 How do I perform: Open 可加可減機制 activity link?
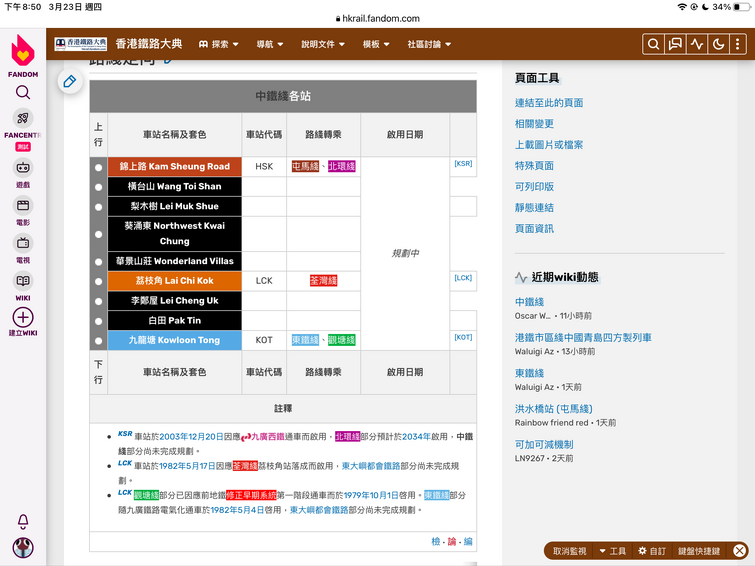(544, 445)
